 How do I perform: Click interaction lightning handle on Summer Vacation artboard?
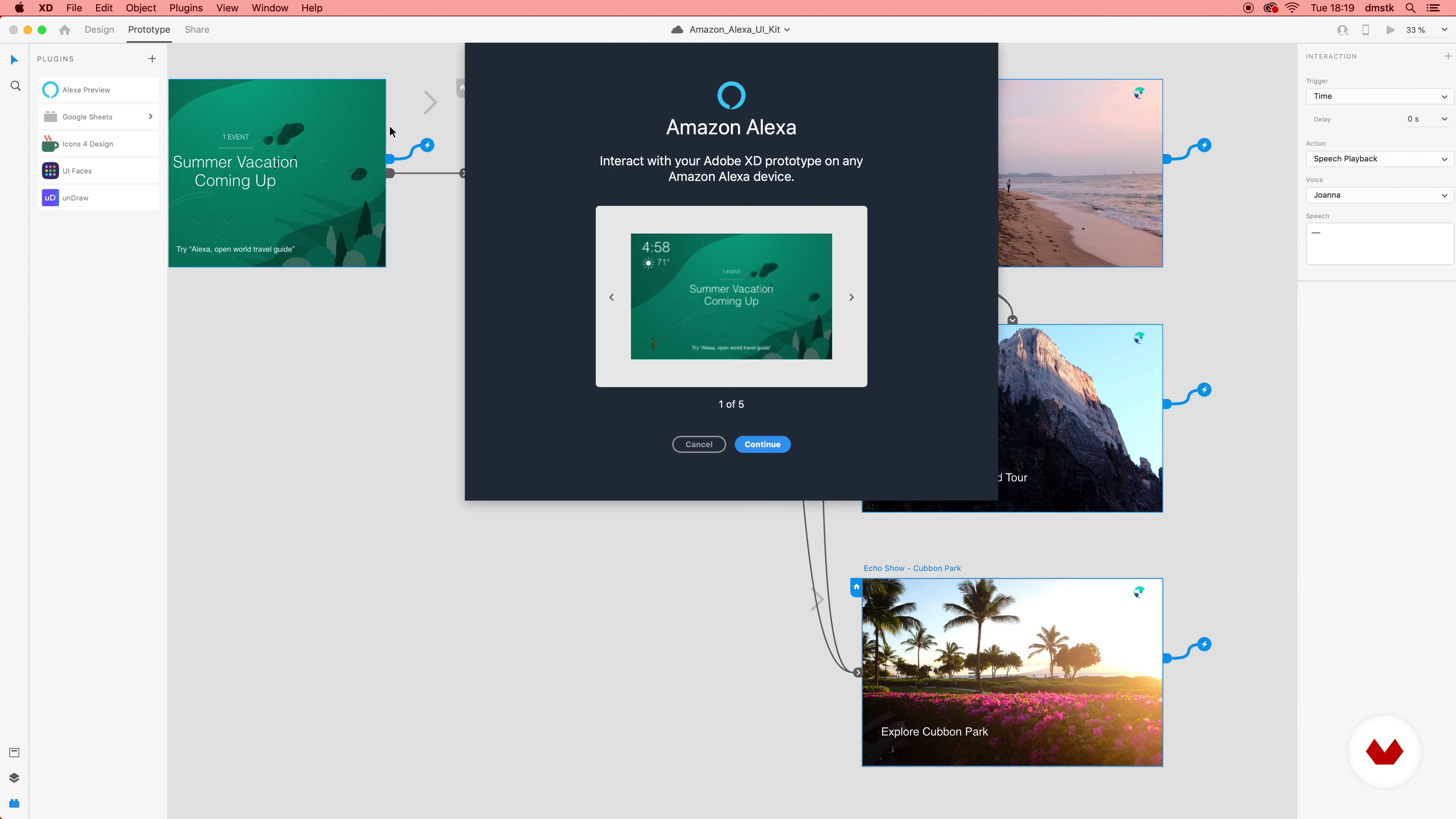pos(427,145)
